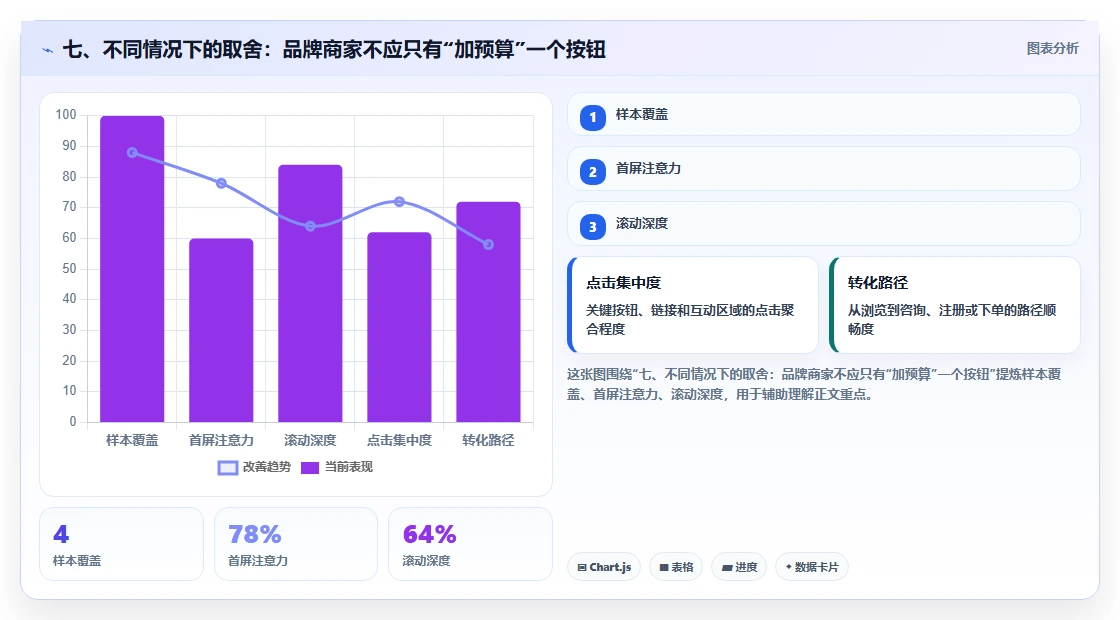Select the 滚动深度 list item

[824, 224]
